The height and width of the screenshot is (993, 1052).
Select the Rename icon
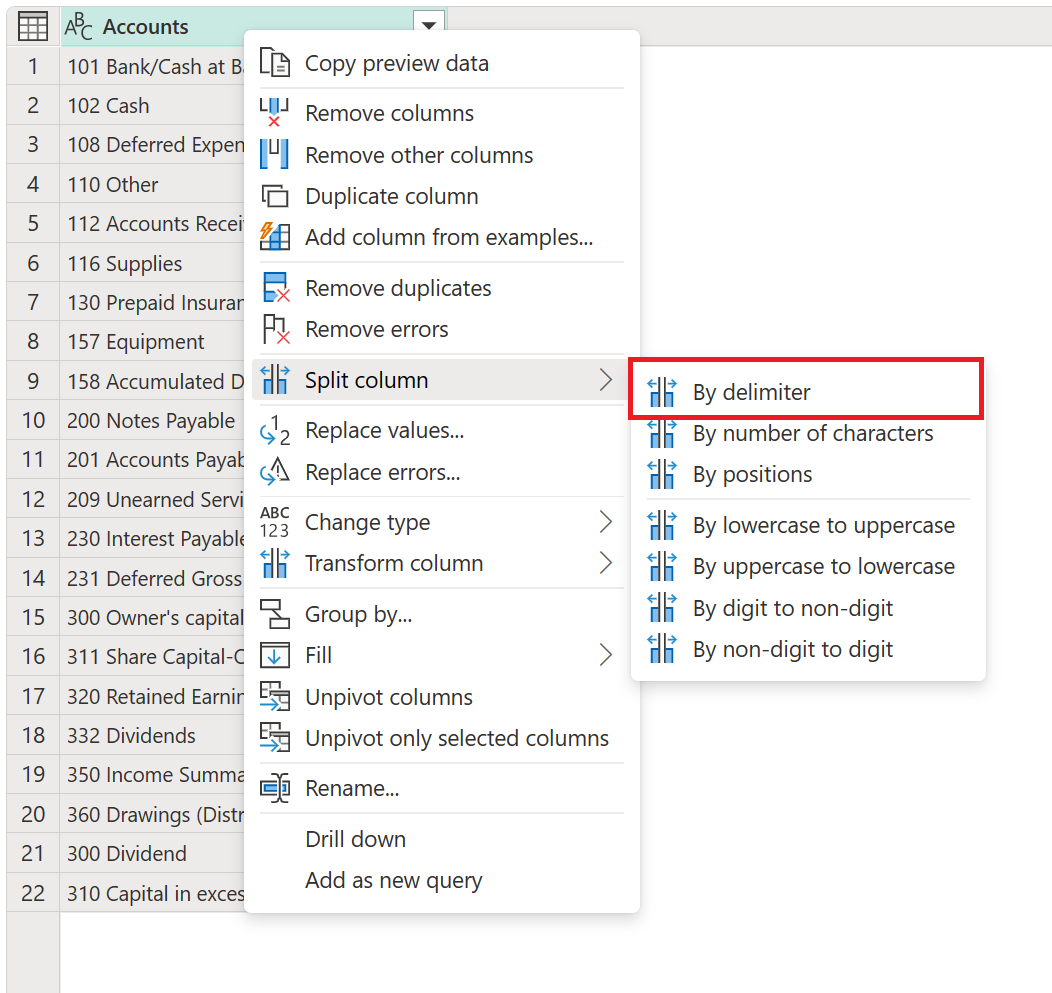pyautogui.click(x=275, y=788)
